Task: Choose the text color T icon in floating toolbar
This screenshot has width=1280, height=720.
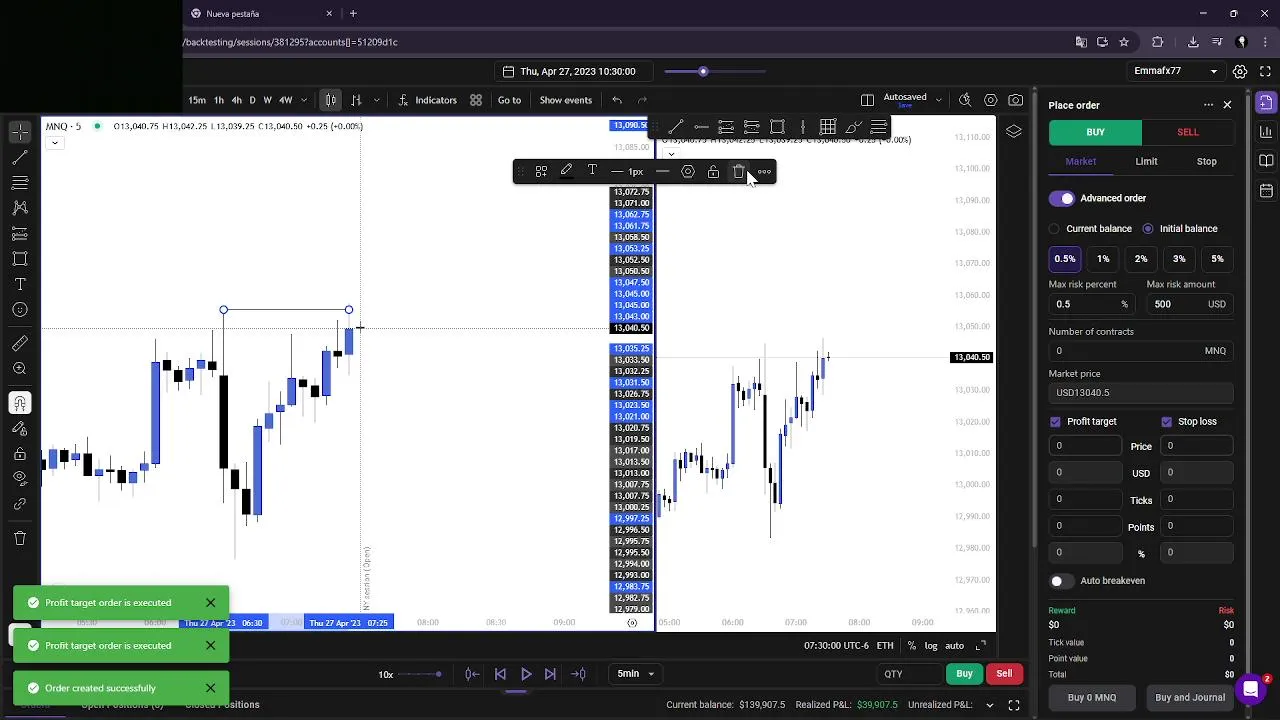Action: 592,172
